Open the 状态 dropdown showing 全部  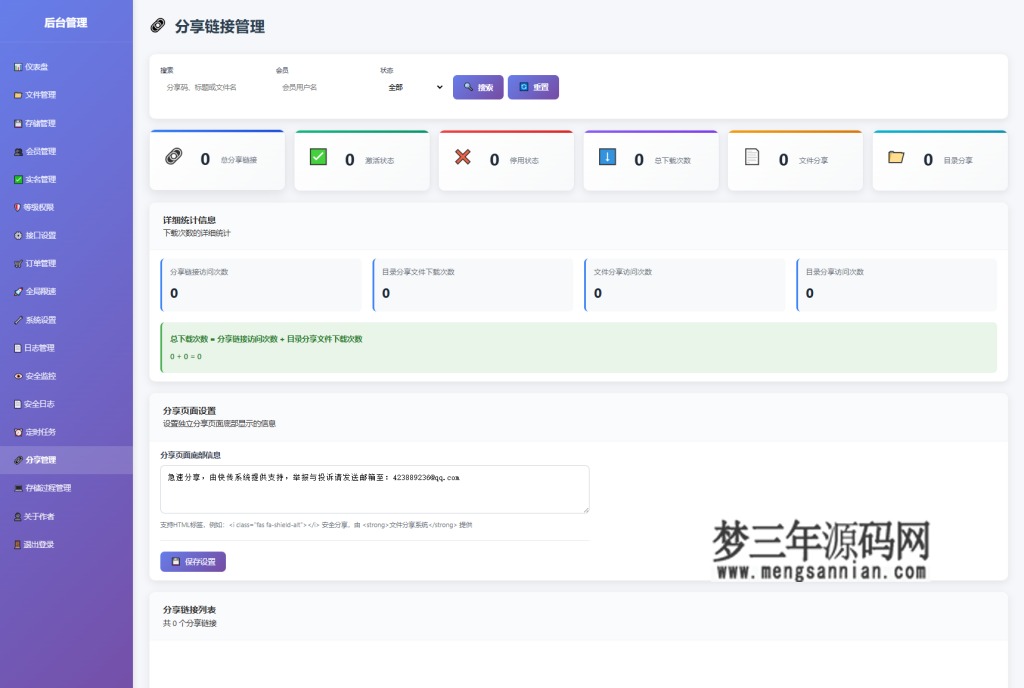tap(414, 88)
